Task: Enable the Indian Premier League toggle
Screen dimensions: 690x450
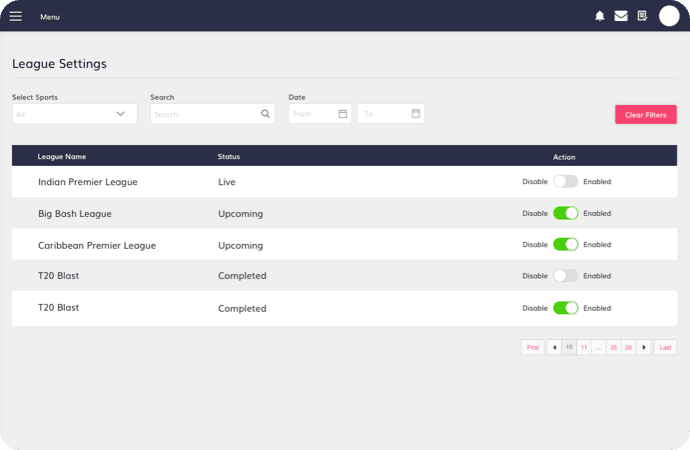Action: pos(565,182)
